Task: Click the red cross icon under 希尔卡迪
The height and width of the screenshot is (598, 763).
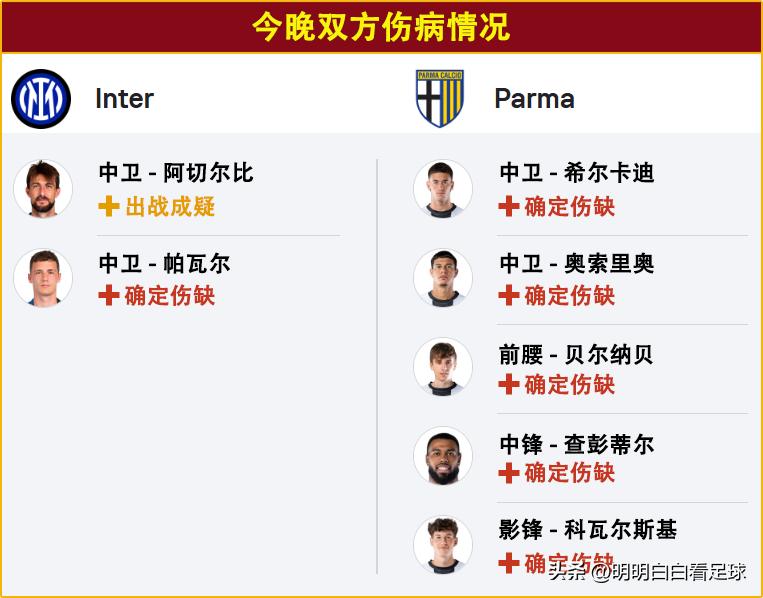Action: [x=509, y=207]
